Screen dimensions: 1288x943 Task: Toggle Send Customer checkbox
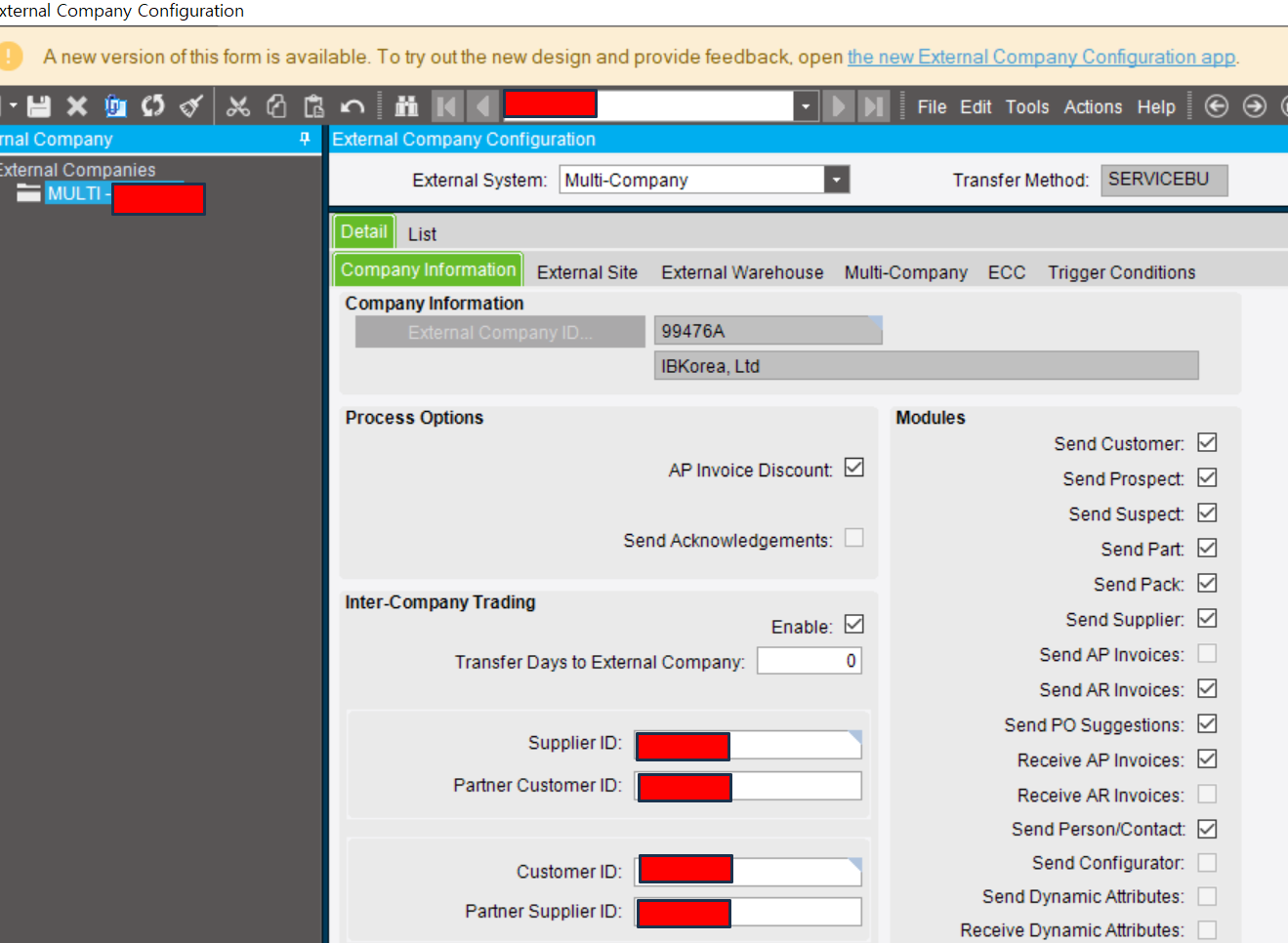tap(1207, 442)
